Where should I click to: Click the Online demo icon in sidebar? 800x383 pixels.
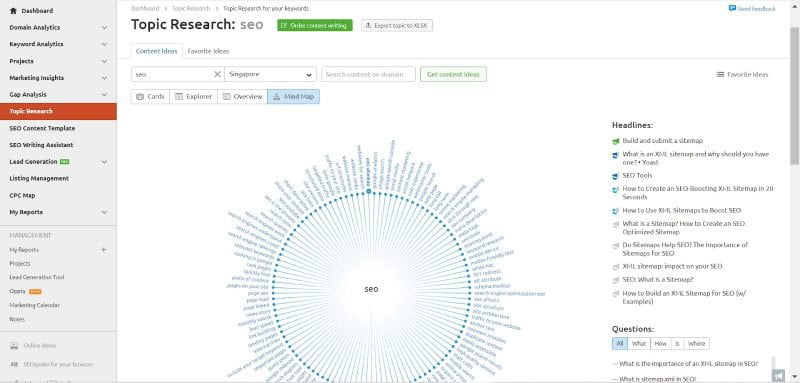(x=14, y=346)
